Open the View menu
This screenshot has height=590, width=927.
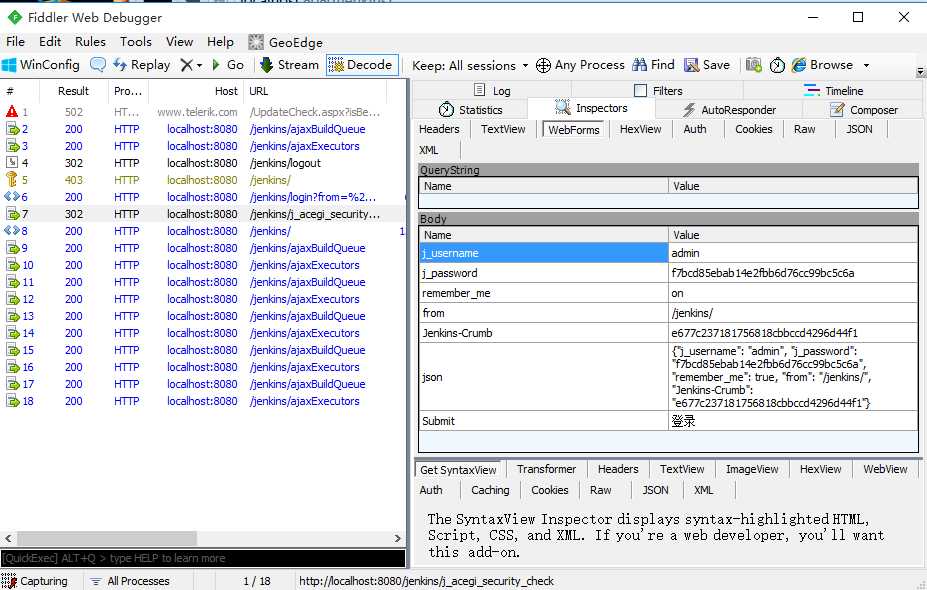(x=179, y=42)
